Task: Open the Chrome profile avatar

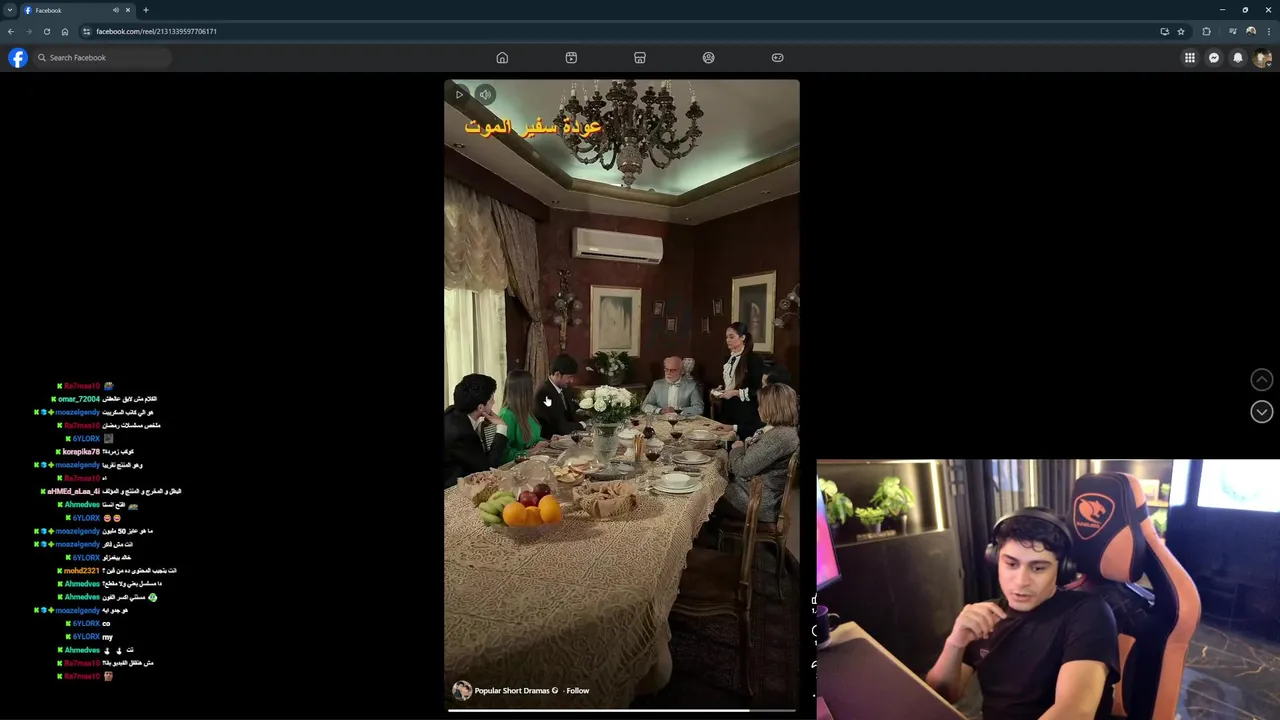Action: point(1251,31)
